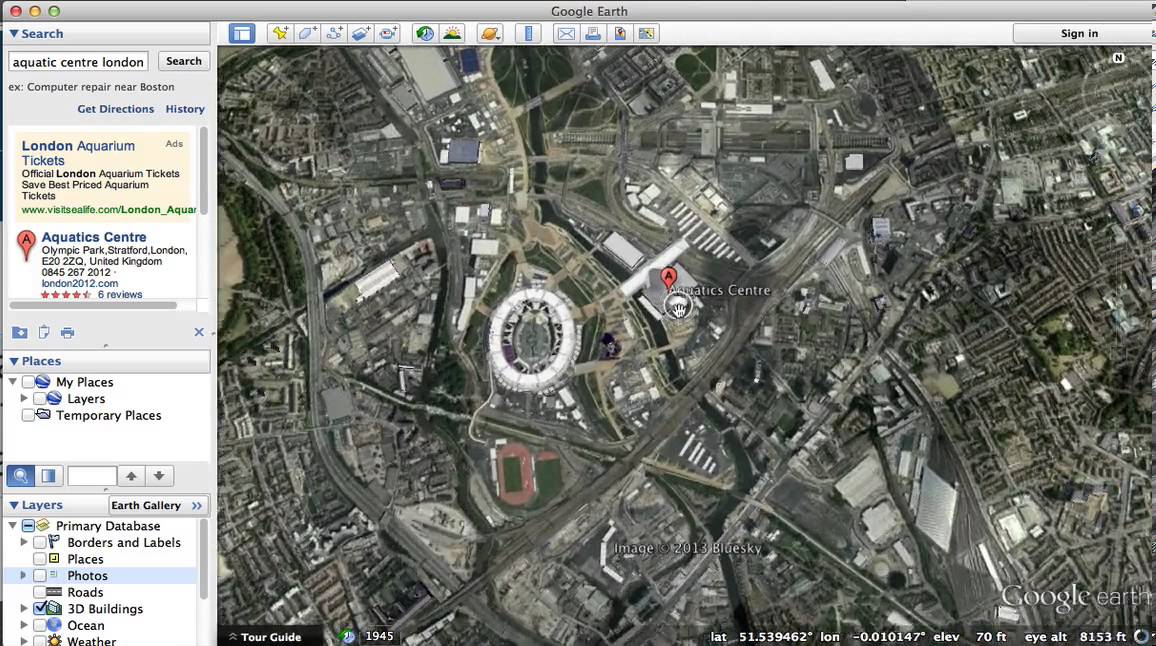The height and width of the screenshot is (646, 1156).
Task: Print the current map view
Action: [x=593, y=33]
